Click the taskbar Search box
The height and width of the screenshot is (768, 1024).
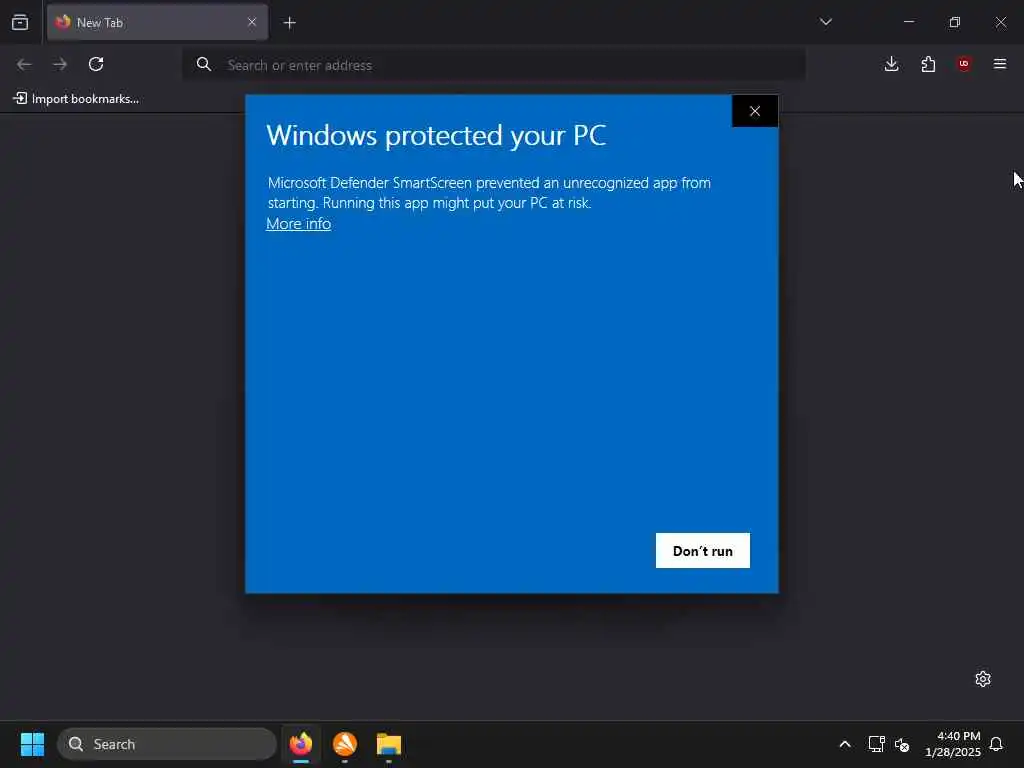(167, 744)
